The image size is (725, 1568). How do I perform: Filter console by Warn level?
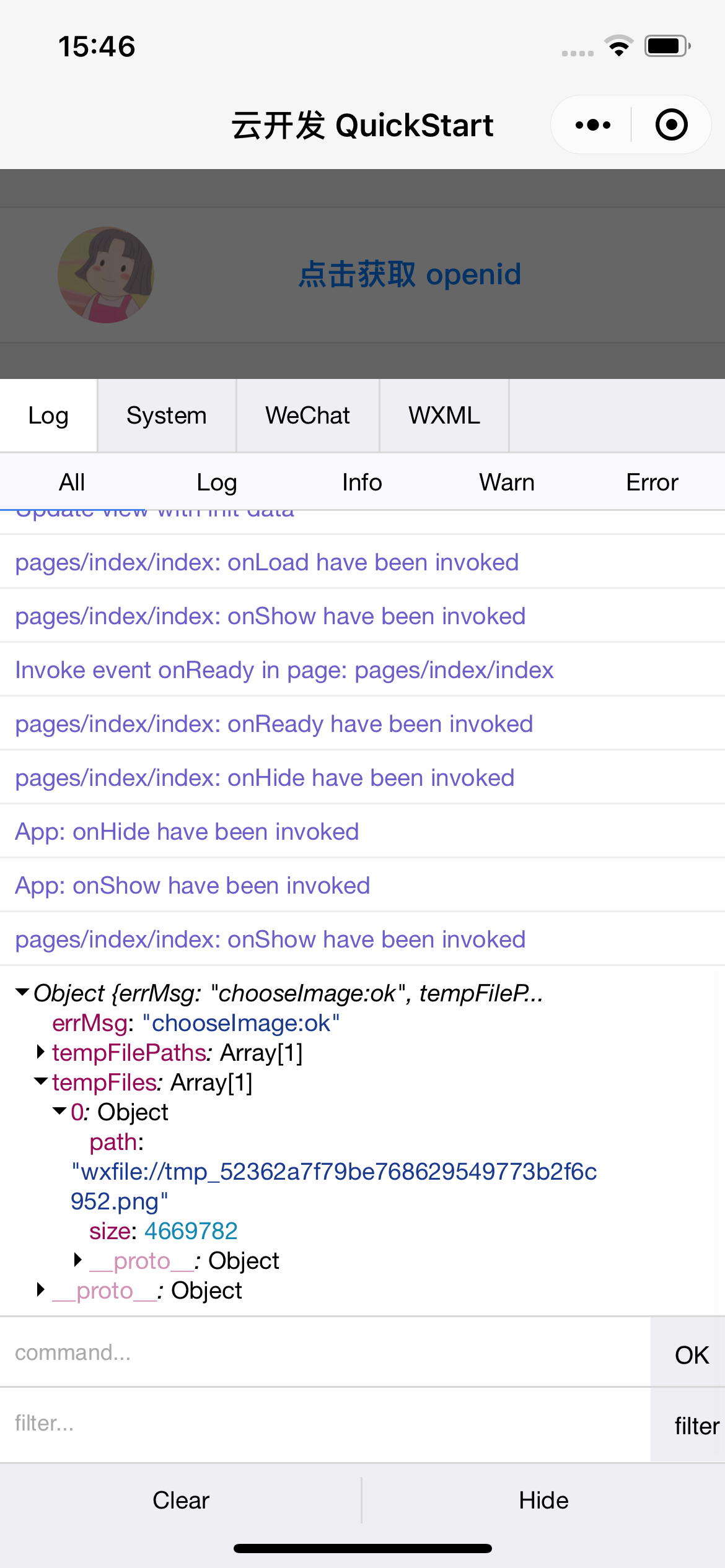pos(507,482)
